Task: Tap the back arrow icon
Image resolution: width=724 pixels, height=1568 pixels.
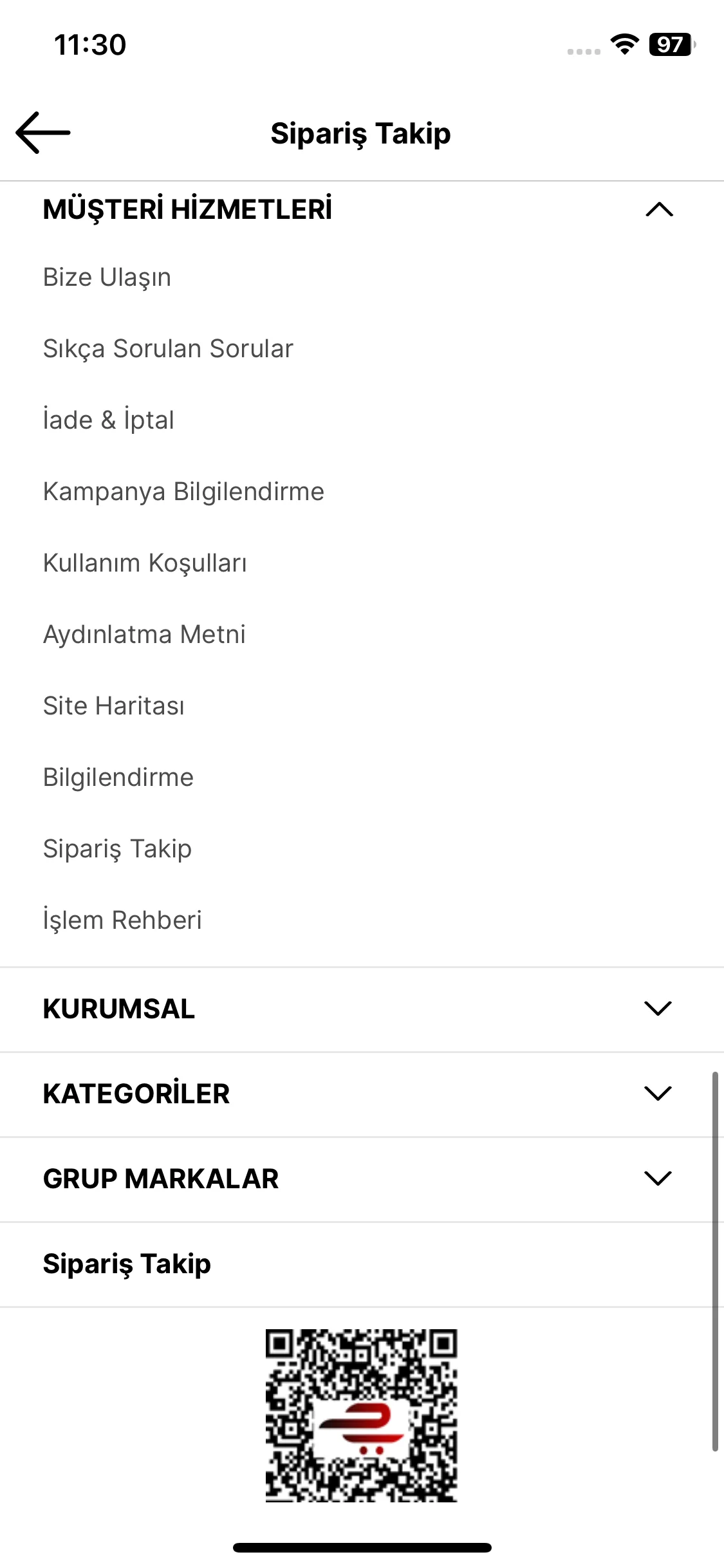Action: pyautogui.click(x=43, y=133)
